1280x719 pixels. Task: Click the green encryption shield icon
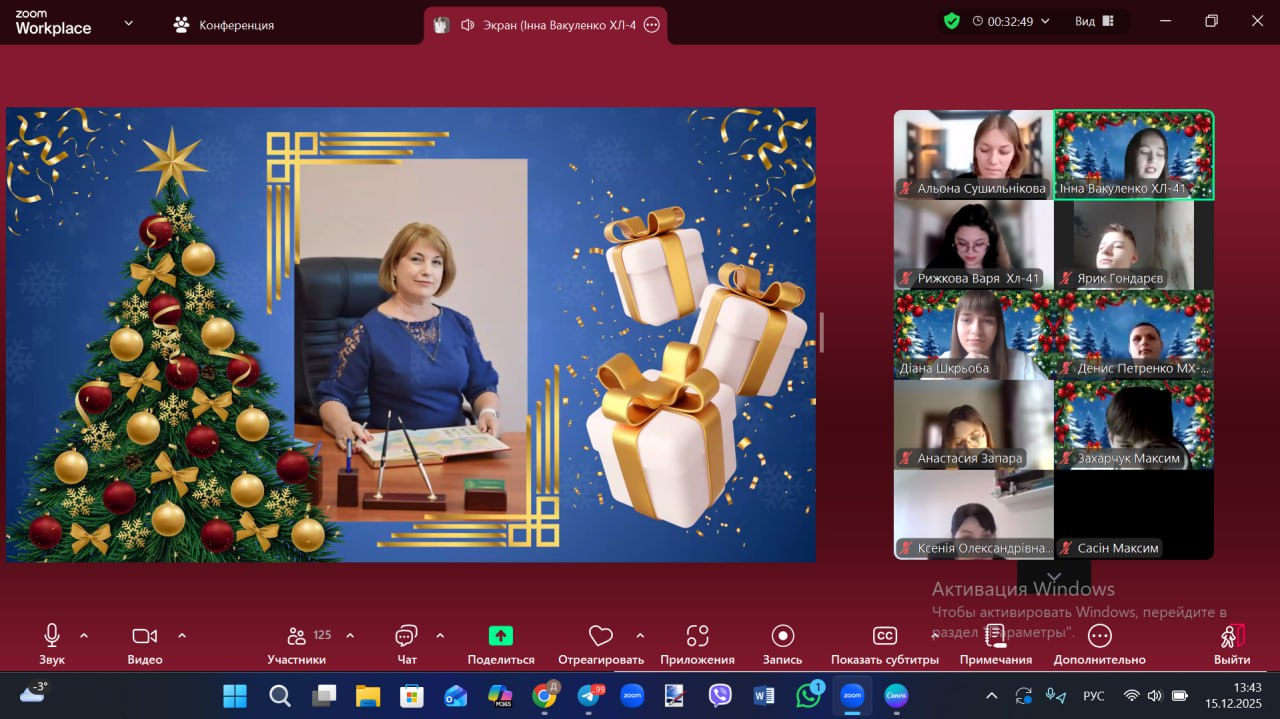pos(951,21)
